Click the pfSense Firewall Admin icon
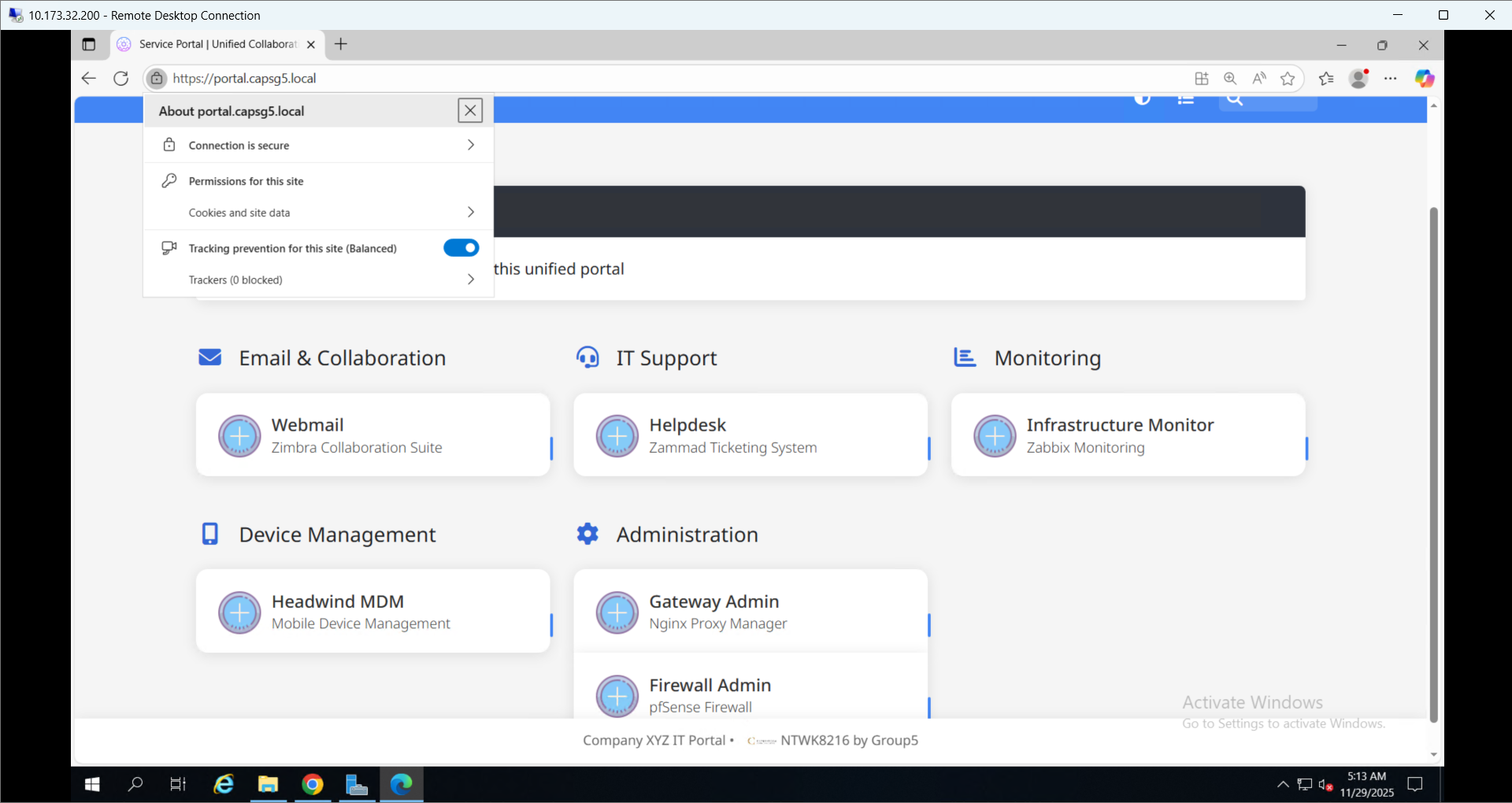 click(617, 696)
